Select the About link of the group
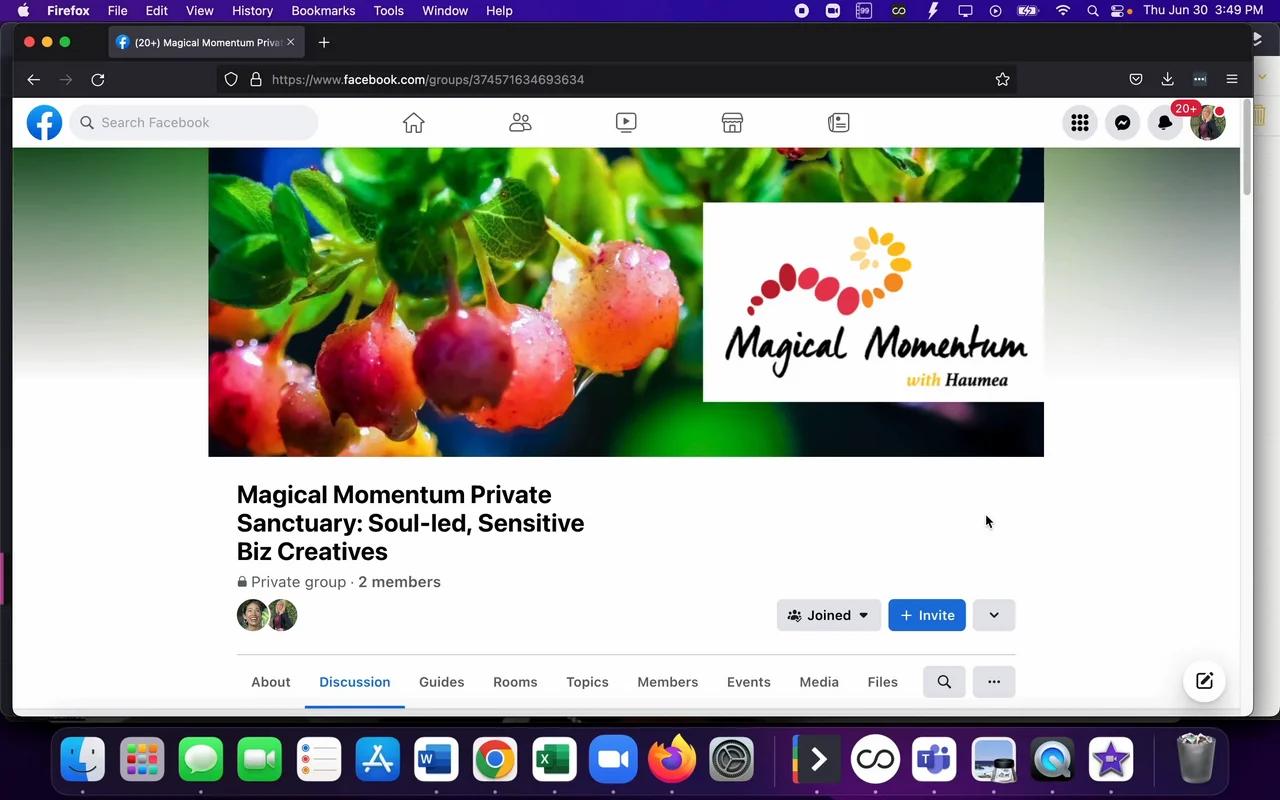 [270, 681]
